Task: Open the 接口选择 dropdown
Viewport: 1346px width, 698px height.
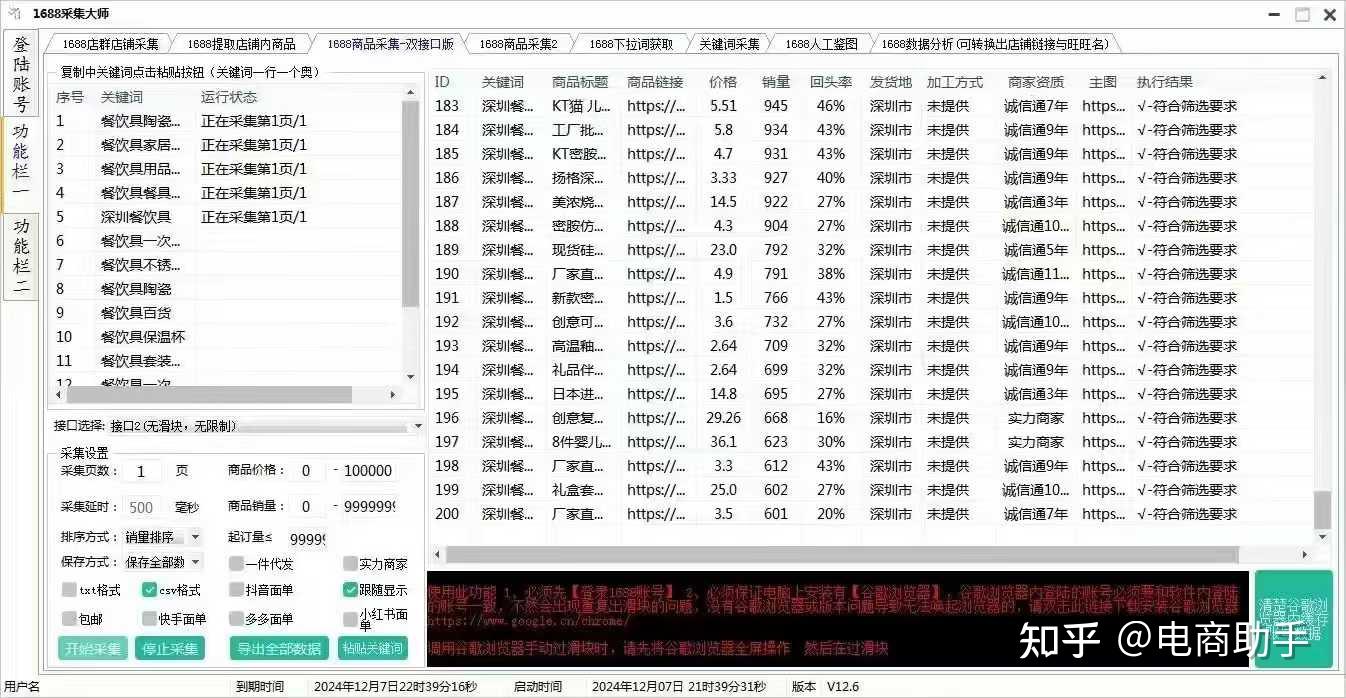Action: coord(417,426)
